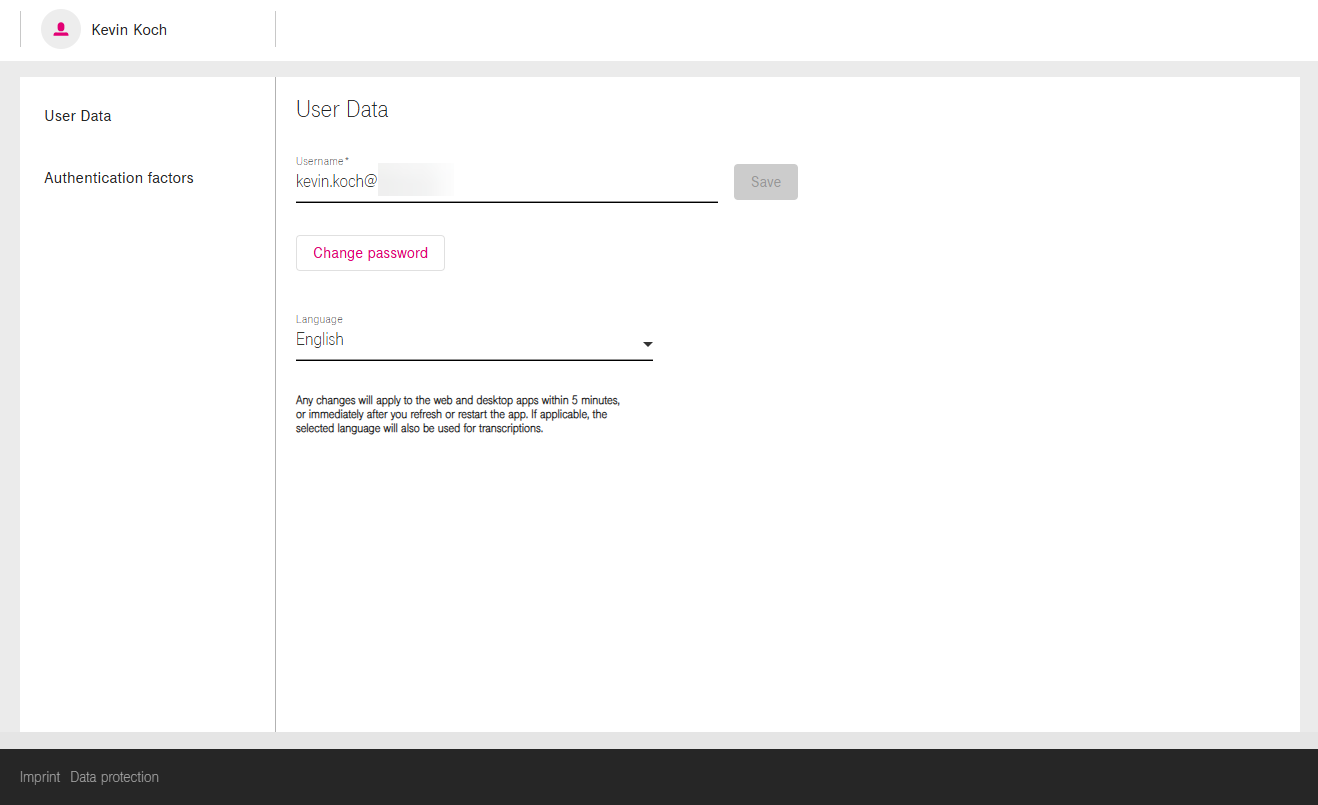
Task: Click the Language field label
Action: pos(319,319)
